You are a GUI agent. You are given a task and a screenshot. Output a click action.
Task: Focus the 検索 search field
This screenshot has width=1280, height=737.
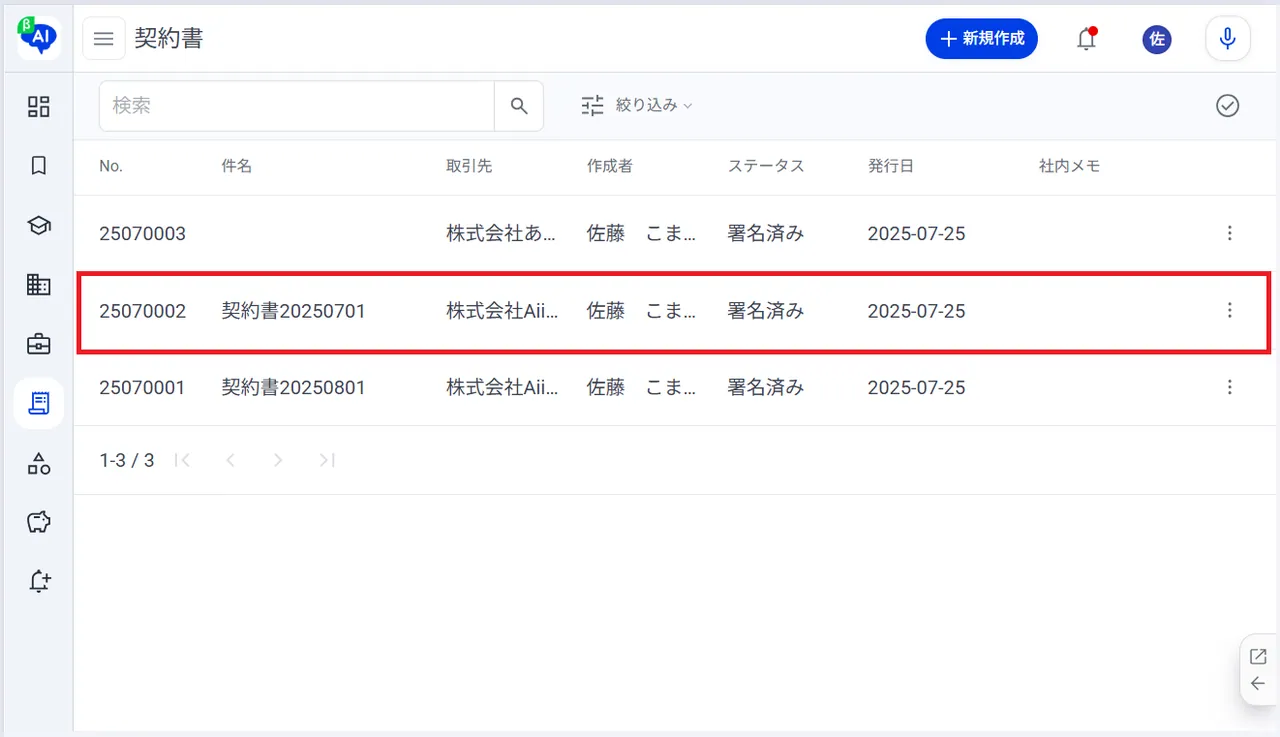[x=297, y=106]
